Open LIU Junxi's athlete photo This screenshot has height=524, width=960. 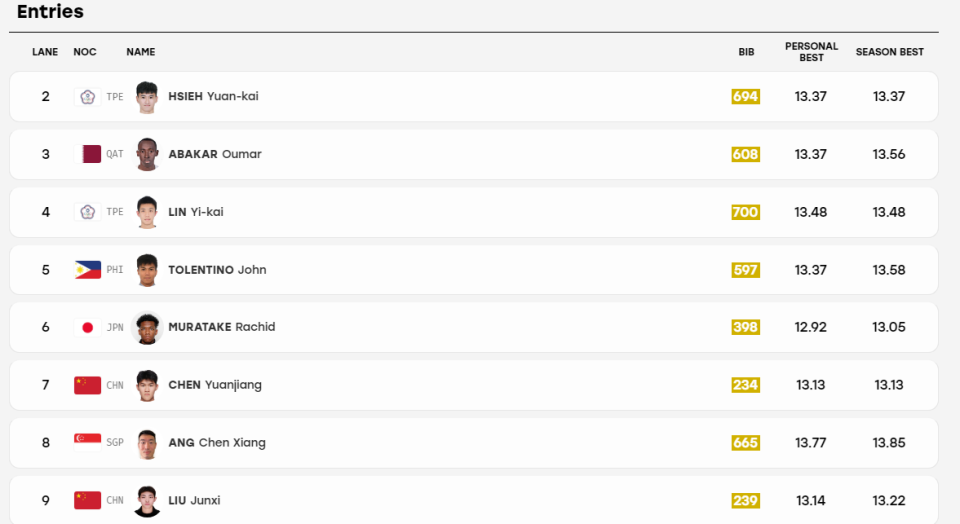pos(147,501)
